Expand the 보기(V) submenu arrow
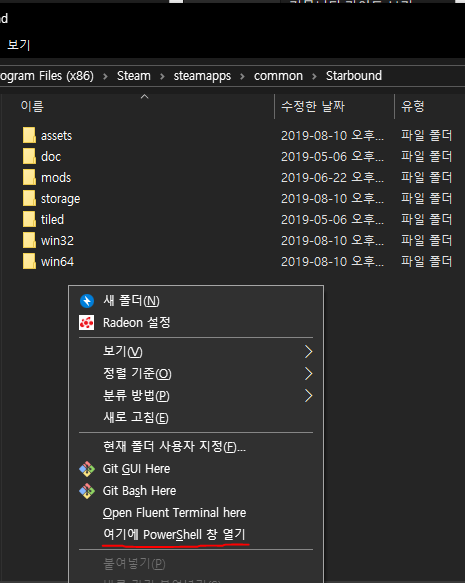 tap(309, 351)
